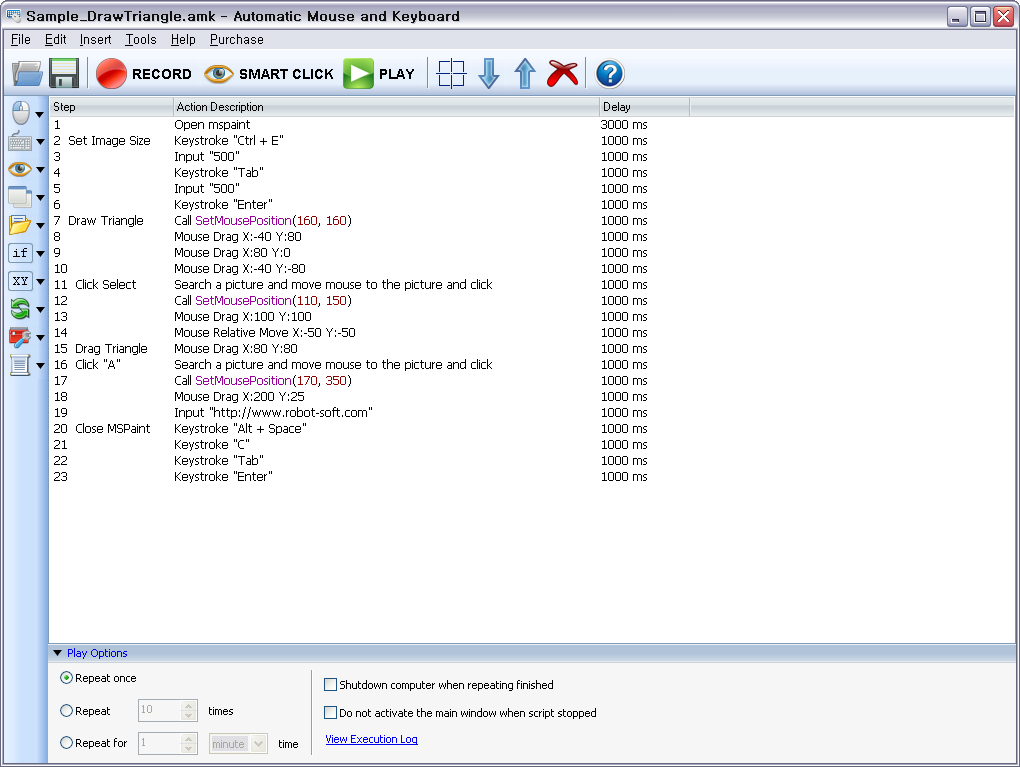Open the Help menu

pyautogui.click(x=183, y=40)
